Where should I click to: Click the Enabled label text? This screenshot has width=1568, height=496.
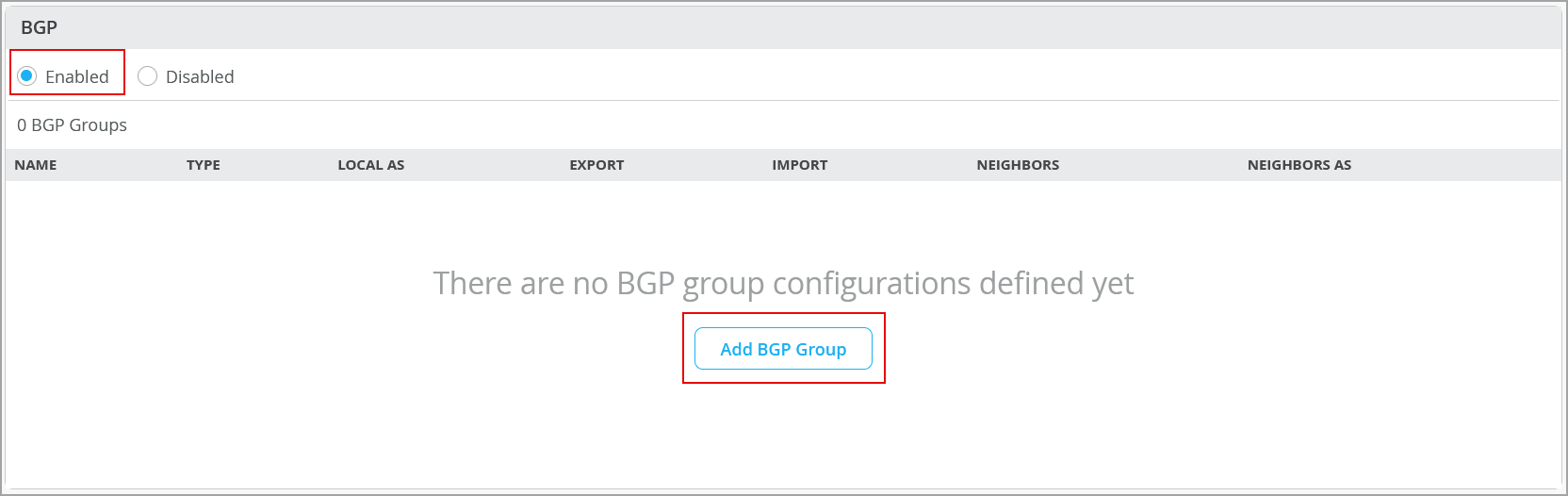click(x=77, y=77)
